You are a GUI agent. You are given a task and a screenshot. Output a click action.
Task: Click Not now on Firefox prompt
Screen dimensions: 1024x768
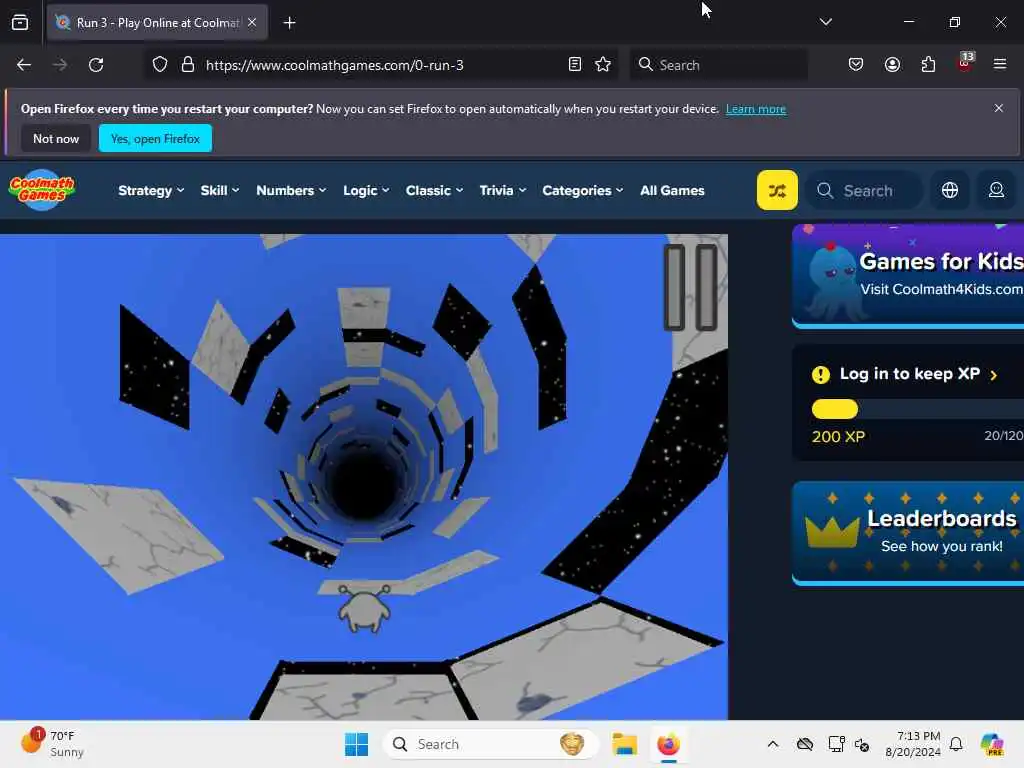point(56,138)
